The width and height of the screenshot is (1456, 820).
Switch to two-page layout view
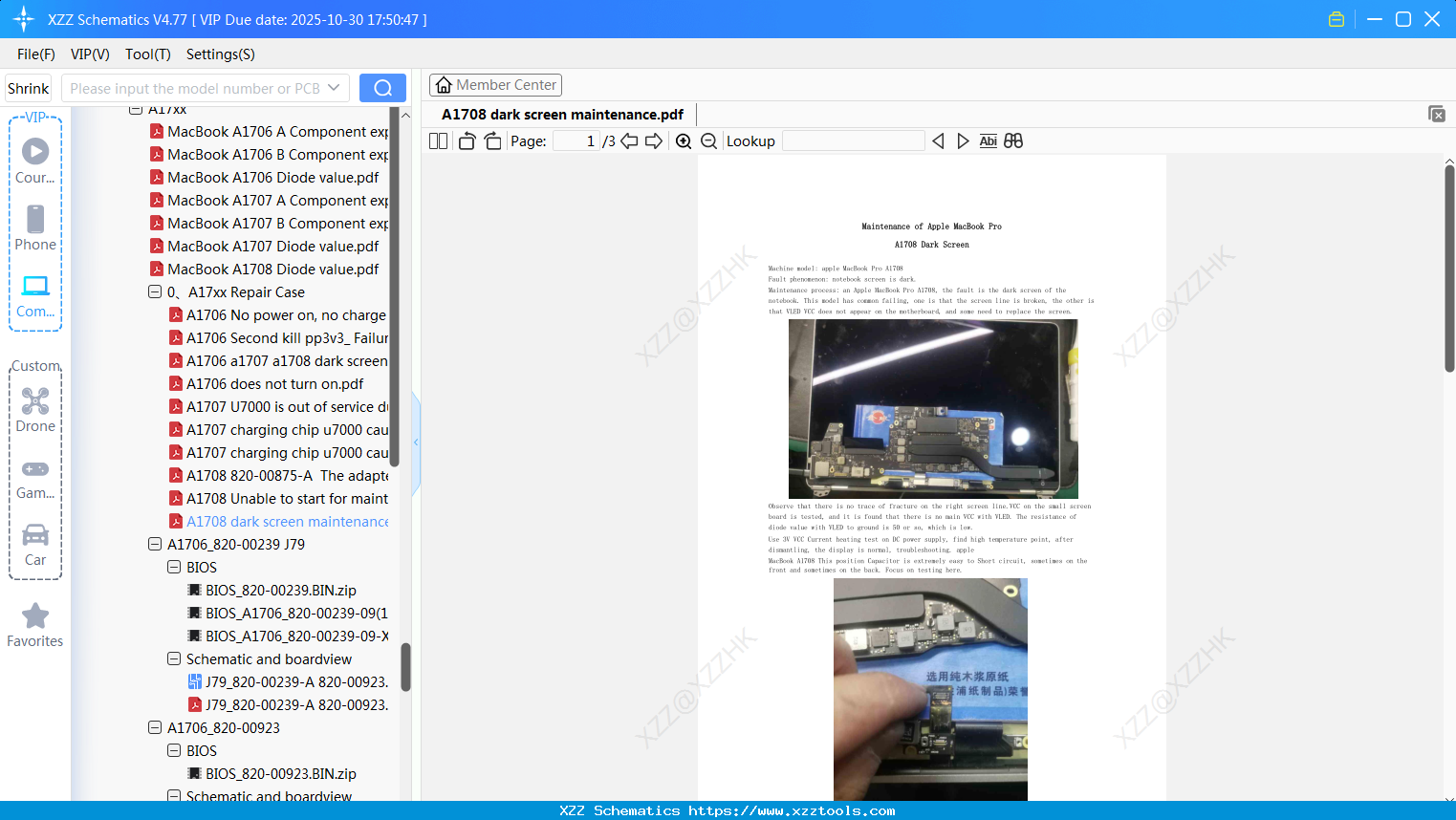(439, 141)
